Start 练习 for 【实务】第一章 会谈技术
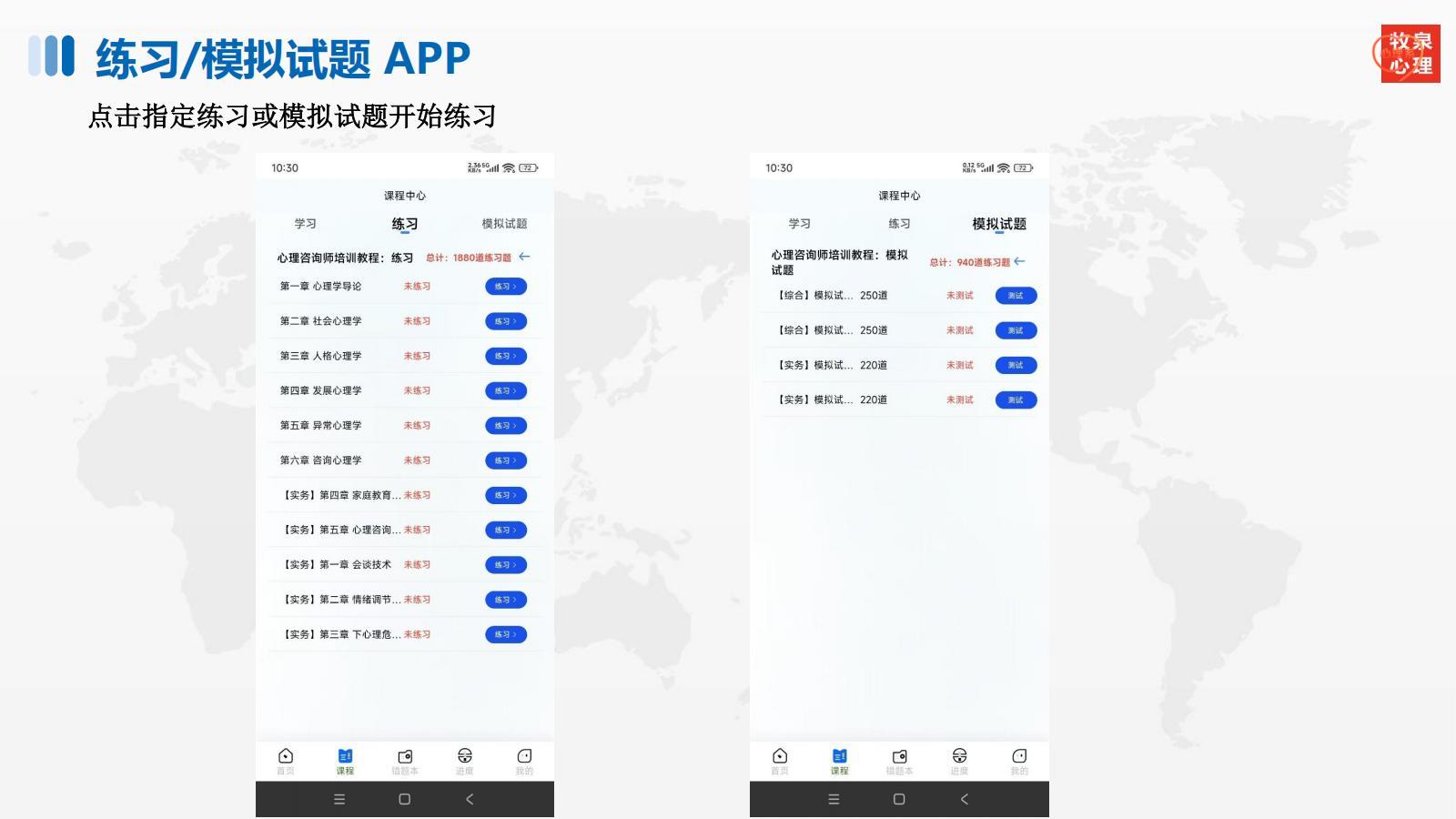Screen dimensions: 1456x819 pos(505,565)
